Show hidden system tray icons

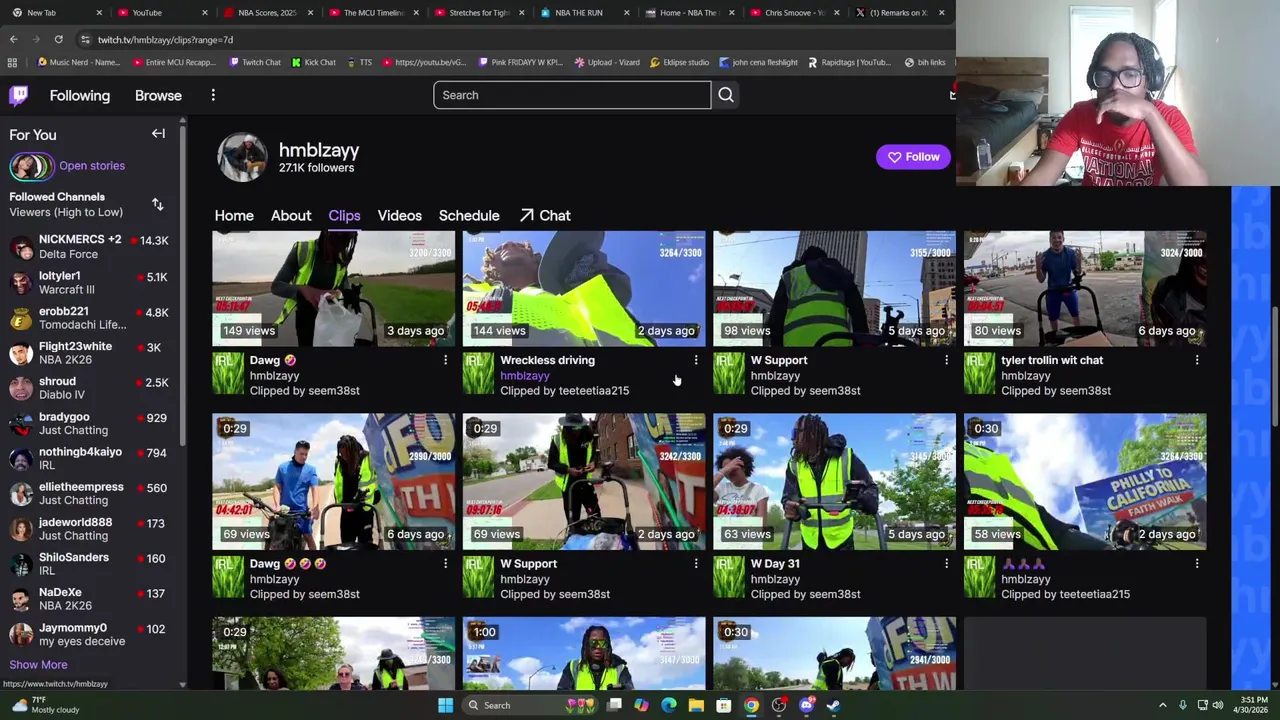(1162, 705)
